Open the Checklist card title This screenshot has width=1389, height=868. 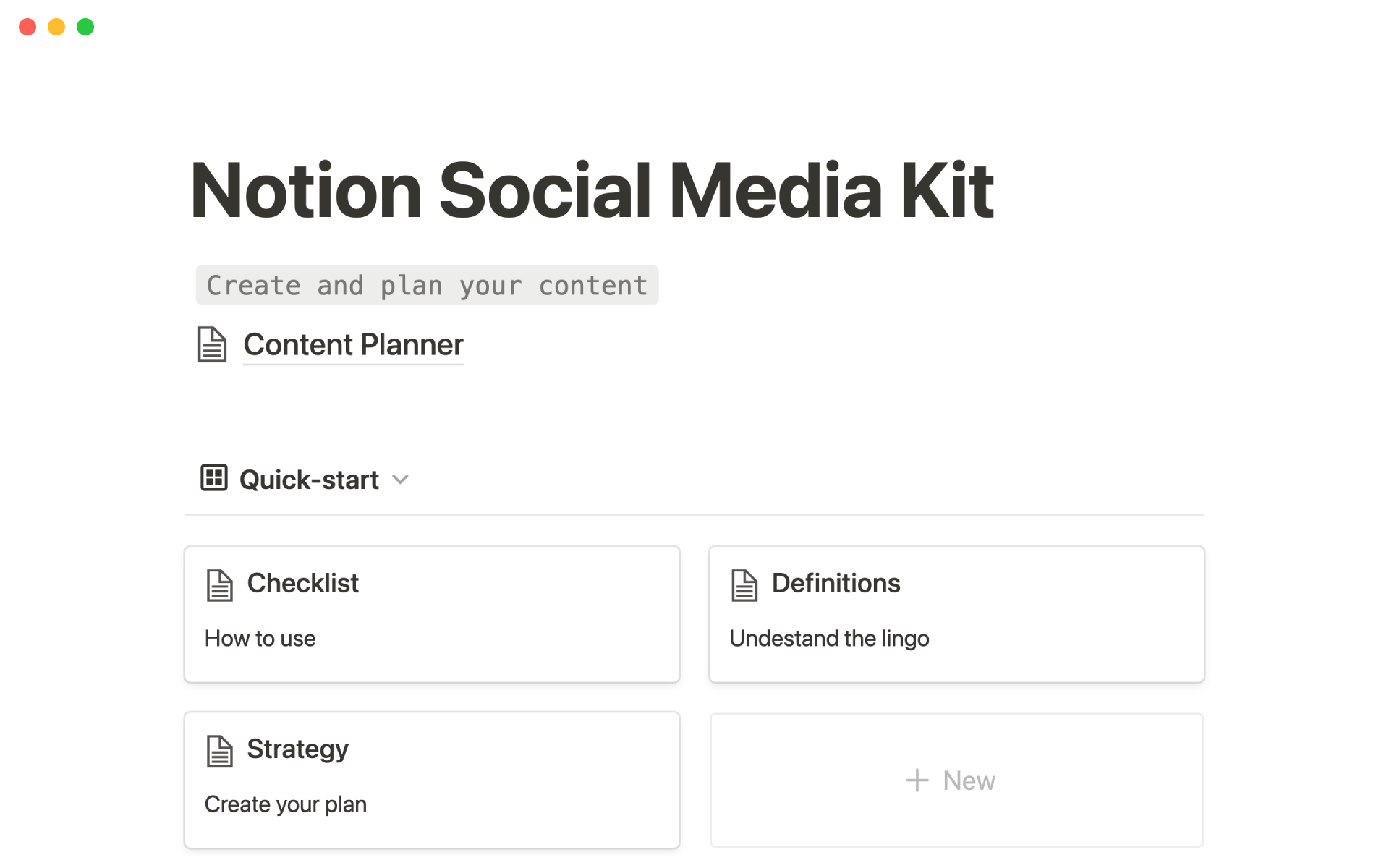click(x=302, y=583)
